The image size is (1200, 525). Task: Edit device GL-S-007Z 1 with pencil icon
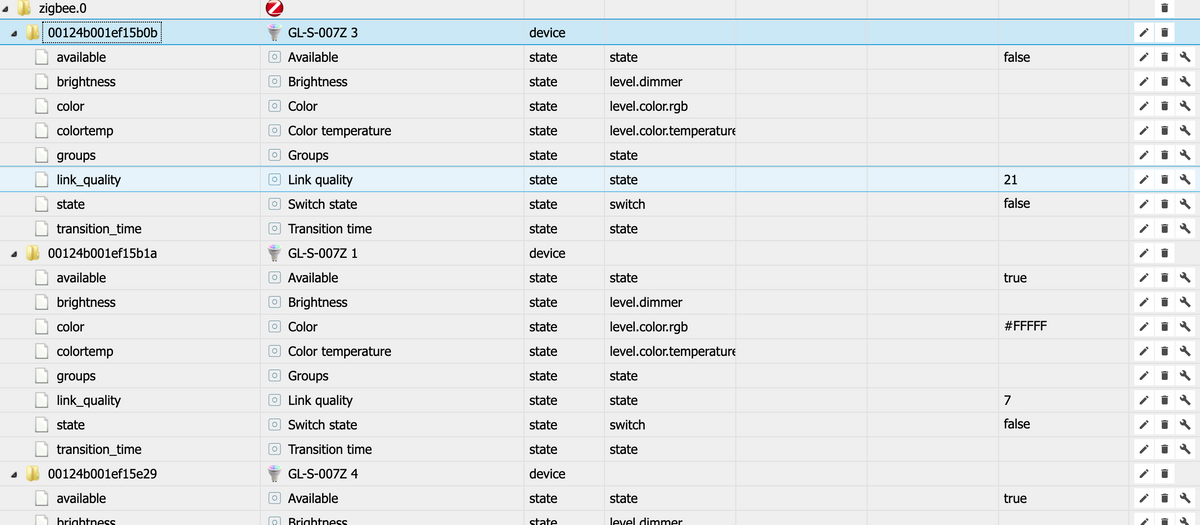tap(1144, 253)
